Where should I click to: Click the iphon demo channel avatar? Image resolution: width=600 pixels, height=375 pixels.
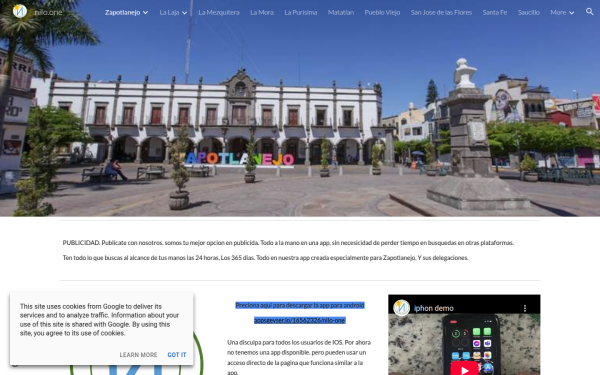(x=401, y=308)
